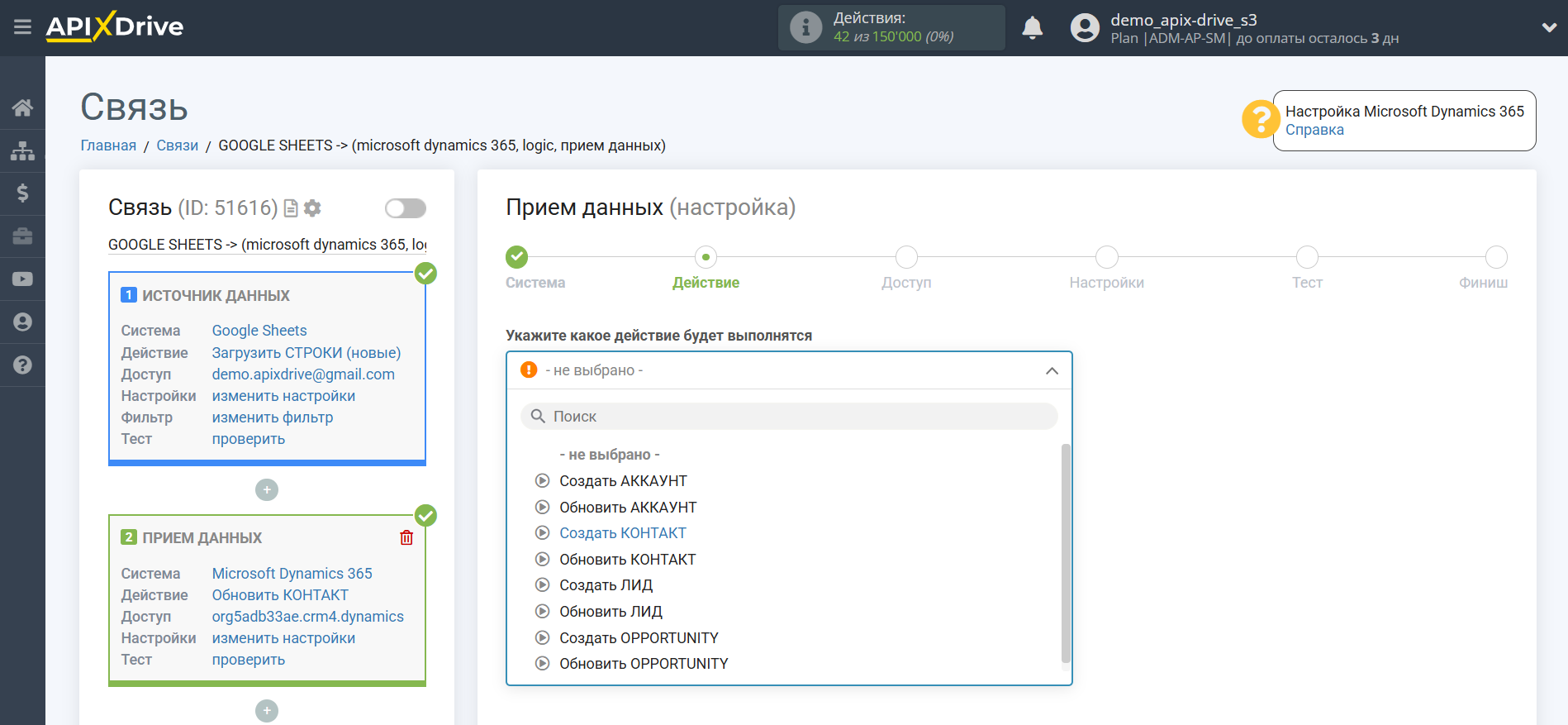Toggle the connection on/off switch

coord(406,208)
